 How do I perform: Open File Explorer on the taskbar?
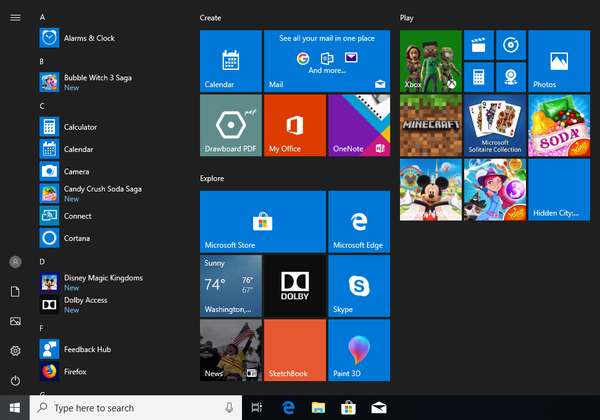(x=318, y=408)
